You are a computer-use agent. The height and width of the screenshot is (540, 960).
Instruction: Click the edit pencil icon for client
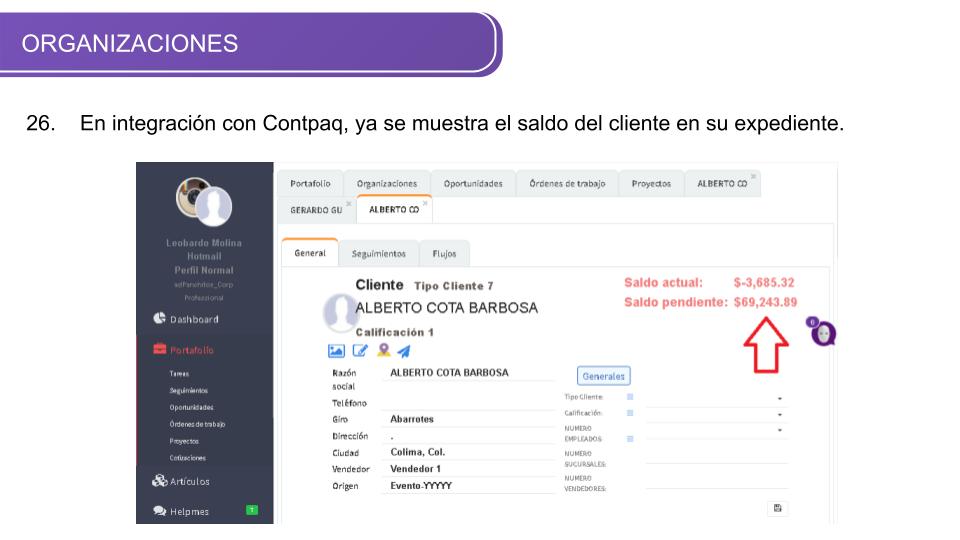coord(360,351)
